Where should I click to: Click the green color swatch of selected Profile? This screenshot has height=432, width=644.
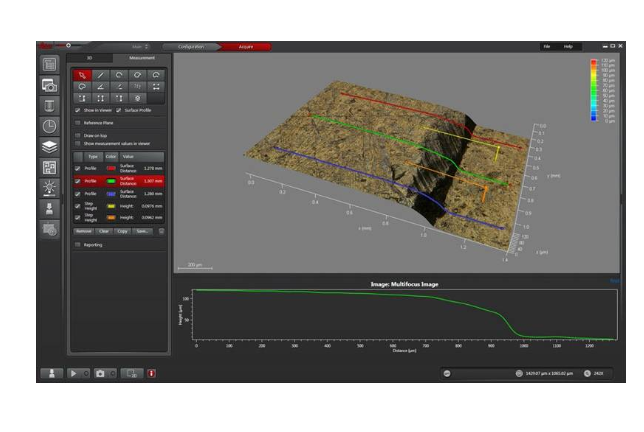click(x=111, y=181)
